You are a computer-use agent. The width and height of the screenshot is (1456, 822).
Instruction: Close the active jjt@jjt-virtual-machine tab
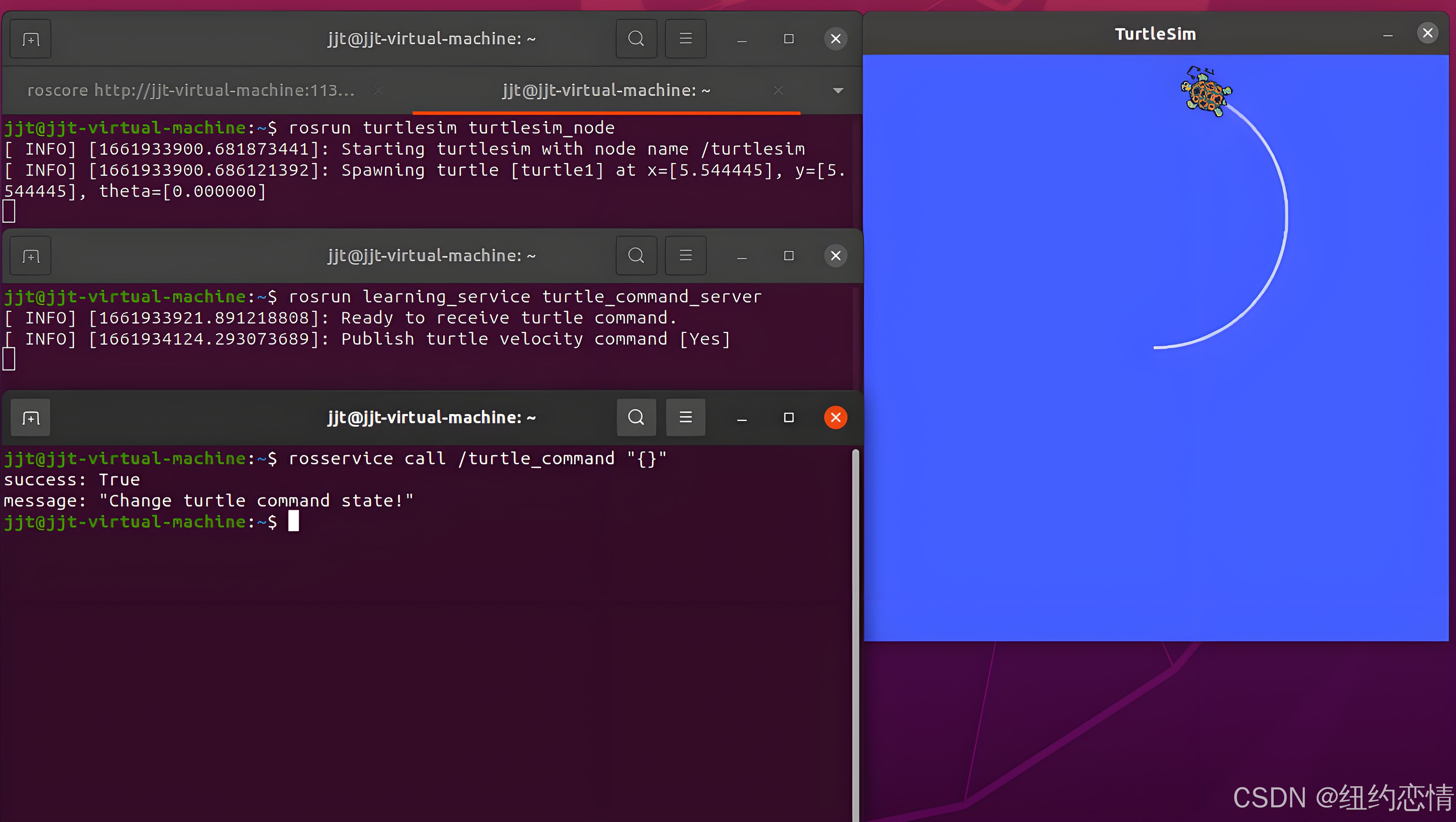point(778,91)
